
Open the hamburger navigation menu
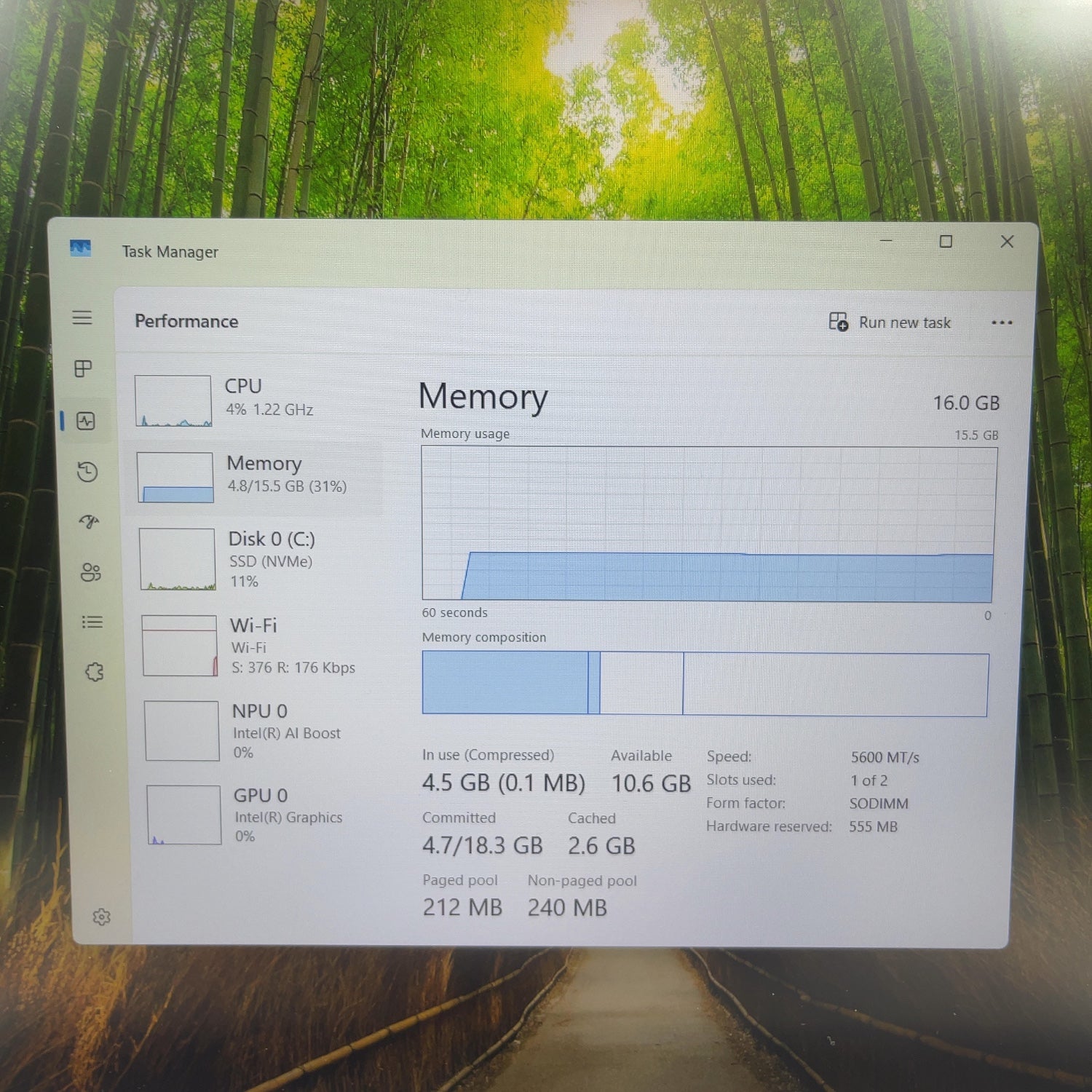(82, 317)
